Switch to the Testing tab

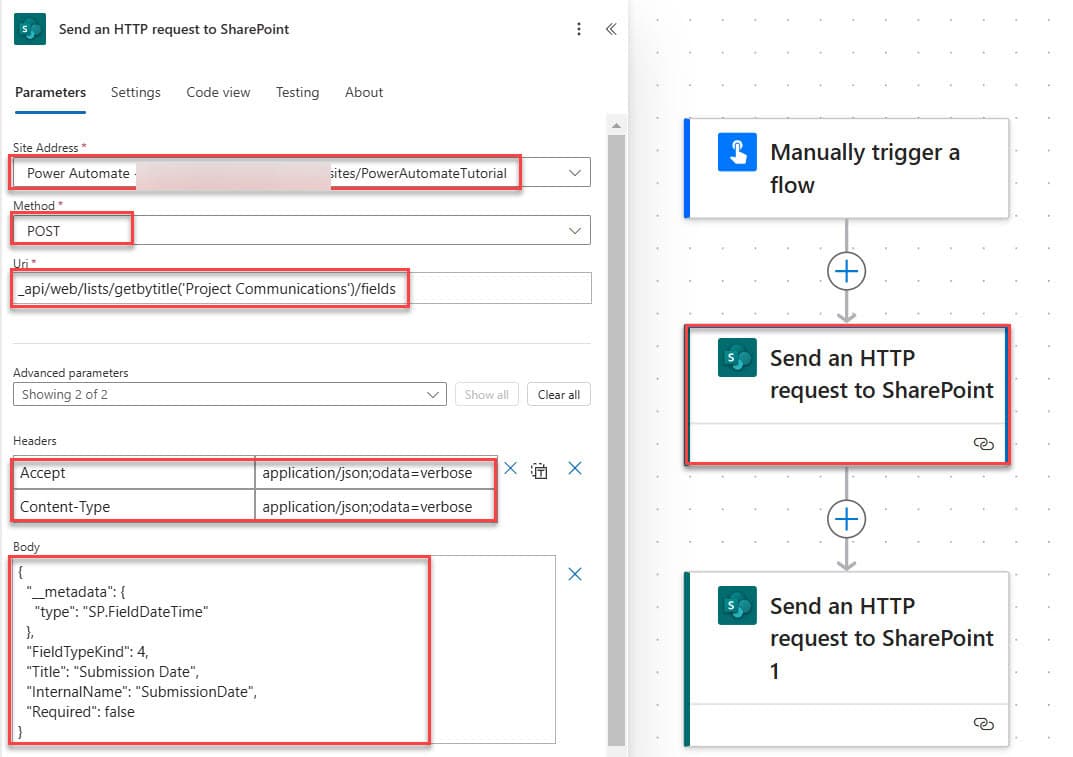click(297, 92)
